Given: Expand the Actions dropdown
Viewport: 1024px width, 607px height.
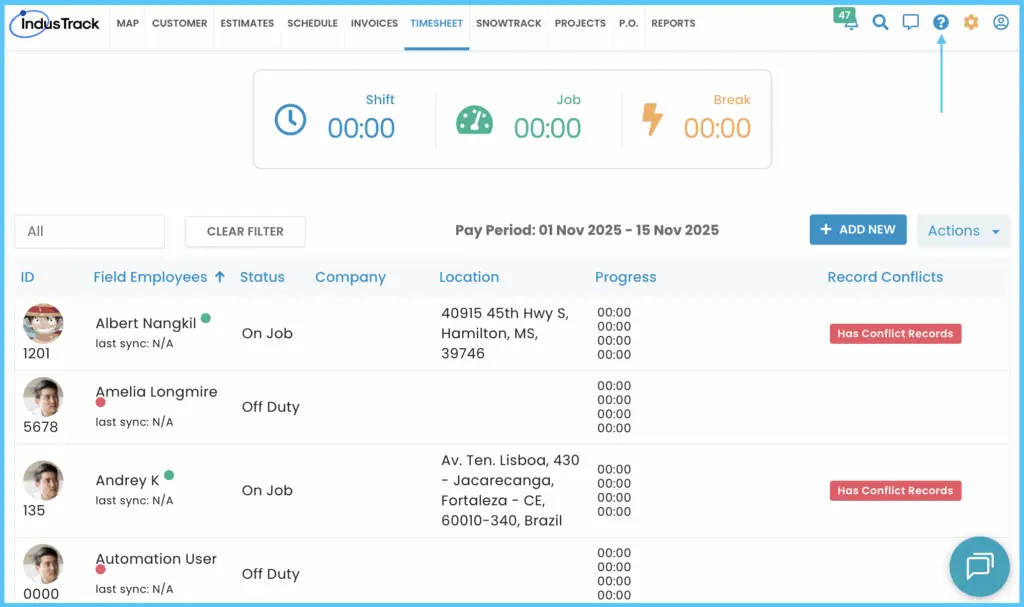Looking at the screenshot, I should click(963, 231).
